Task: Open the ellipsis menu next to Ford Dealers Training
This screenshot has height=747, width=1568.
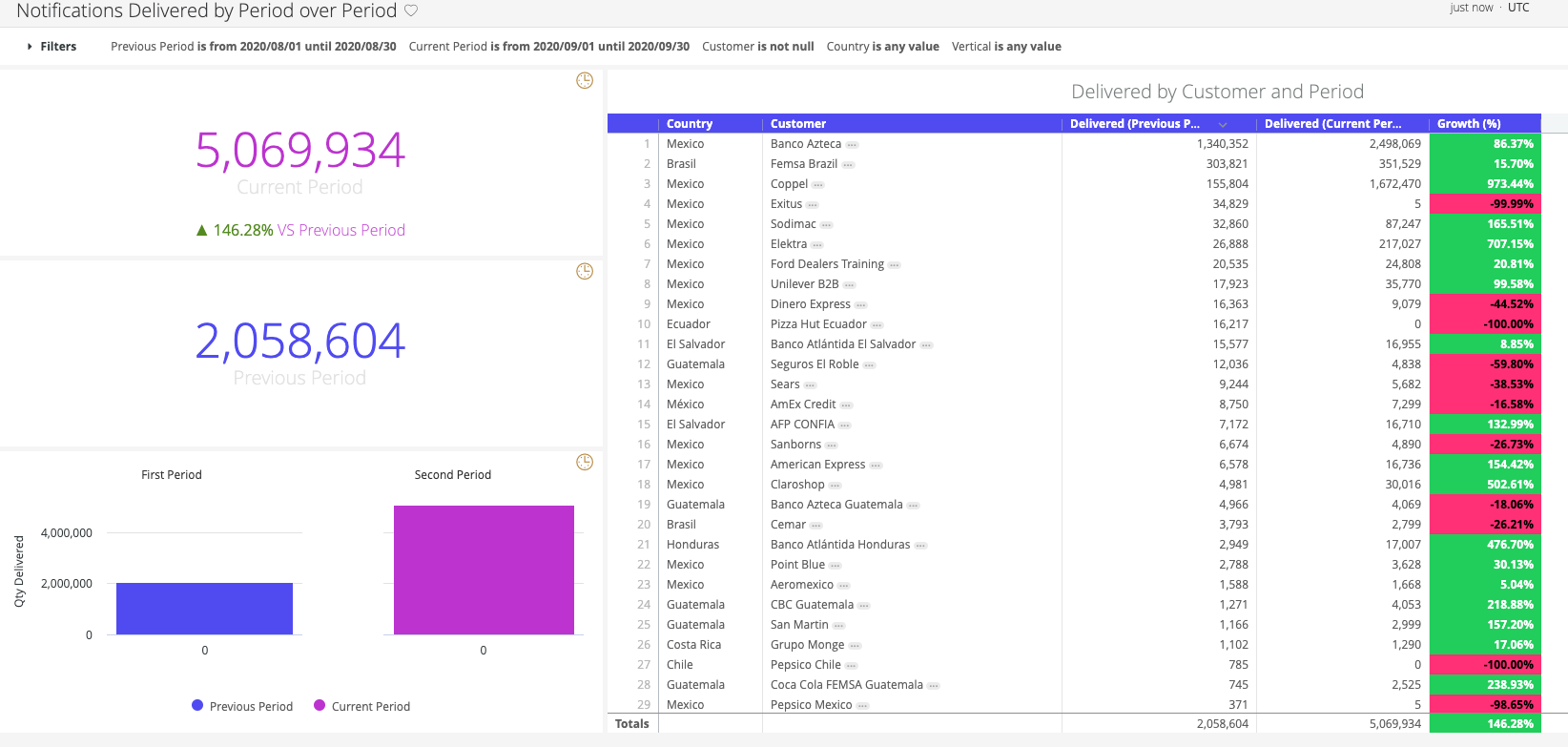Action: tap(895, 265)
